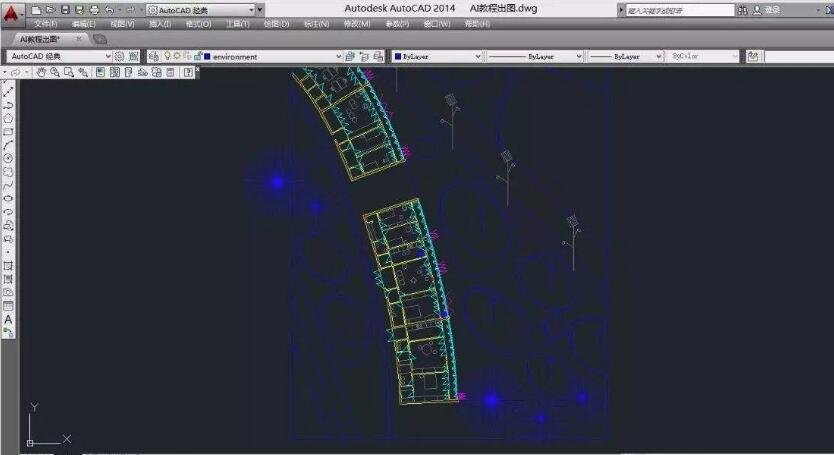Click the keyword search input field
Image resolution: width=834 pixels, height=455 pixels.
click(680, 9)
